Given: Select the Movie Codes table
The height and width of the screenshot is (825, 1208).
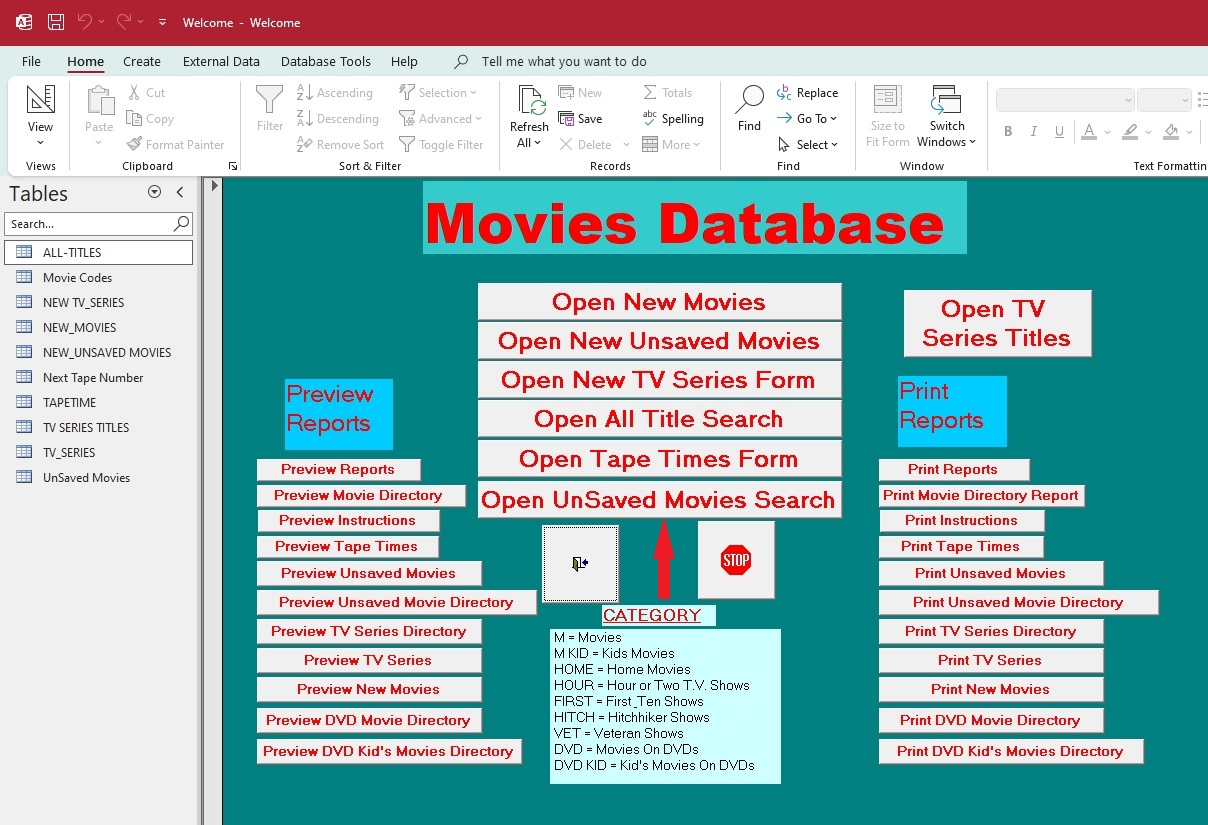Looking at the screenshot, I should point(99,277).
